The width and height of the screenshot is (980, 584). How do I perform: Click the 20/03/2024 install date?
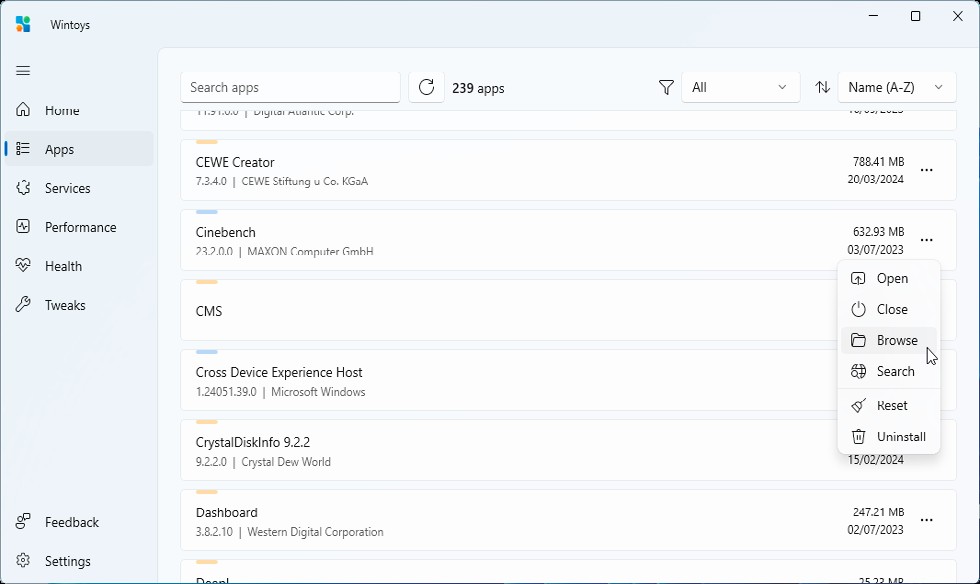click(x=875, y=179)
